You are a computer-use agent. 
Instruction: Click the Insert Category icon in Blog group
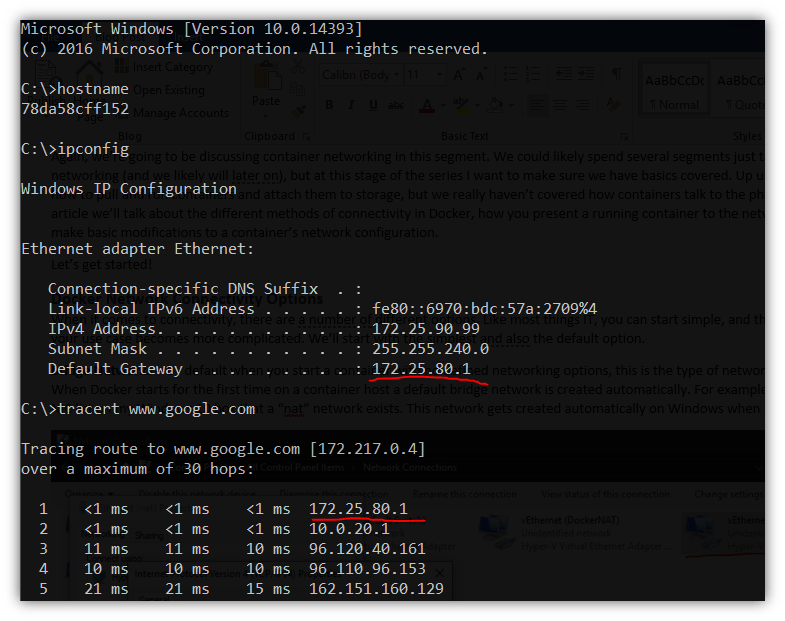[122, 66]
